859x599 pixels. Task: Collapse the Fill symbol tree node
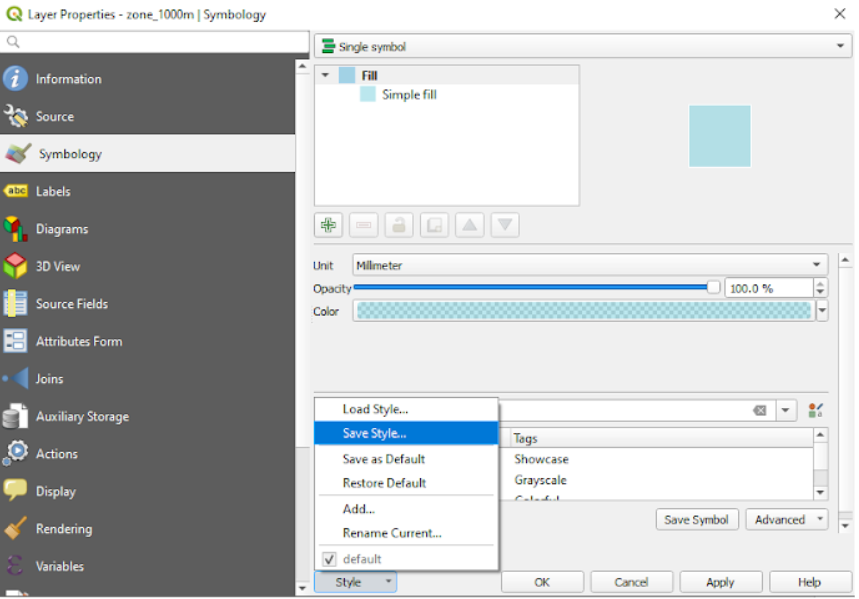pos(324,75)
